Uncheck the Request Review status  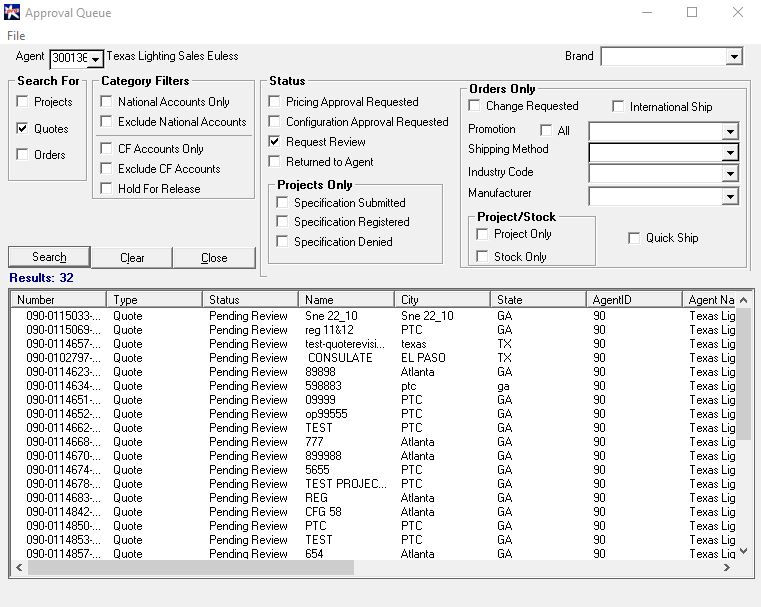[274, 141]
